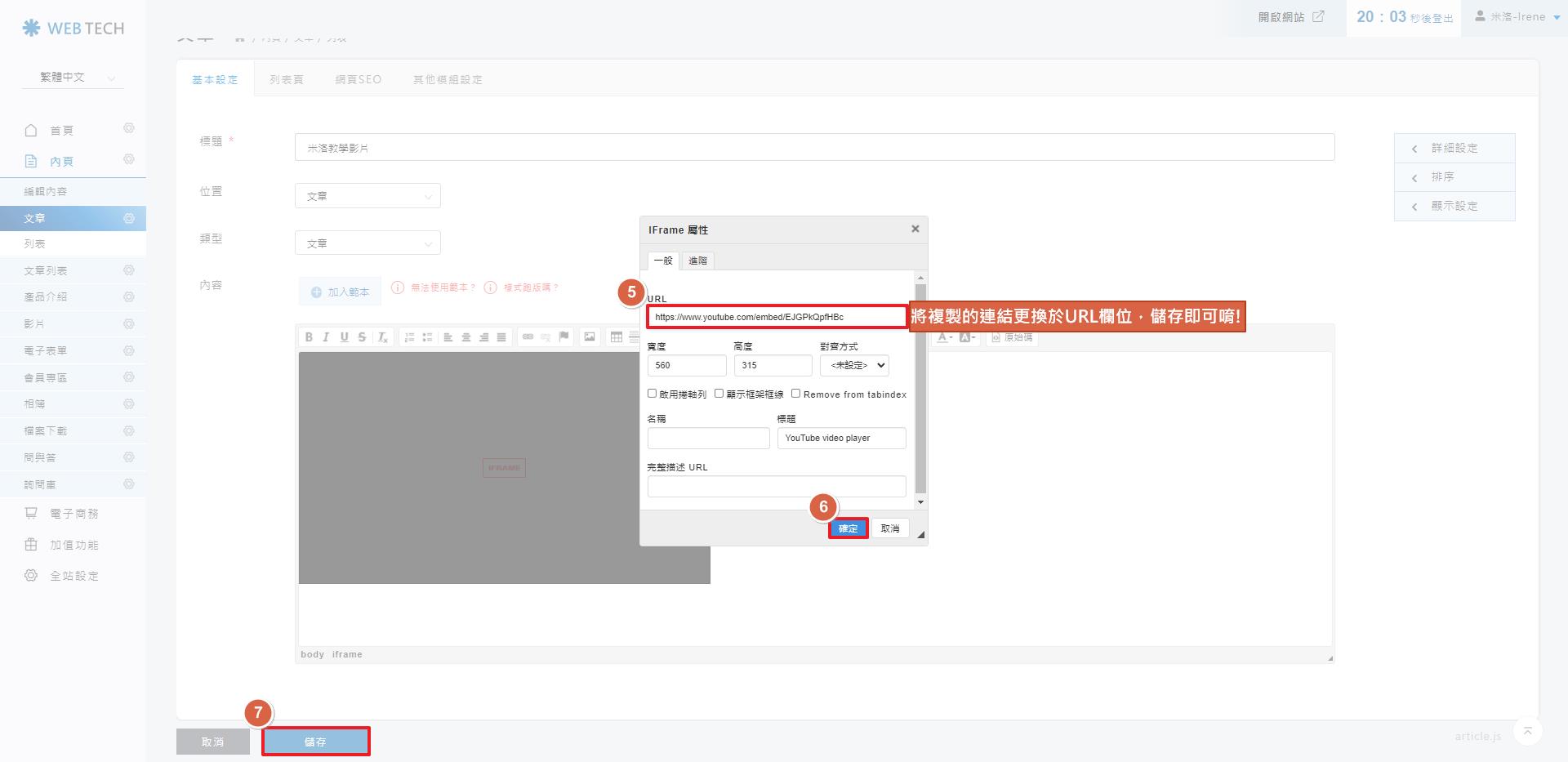Insert a numbered list
This screenshot has height=762, width=1568.
(x=409, y=337)
